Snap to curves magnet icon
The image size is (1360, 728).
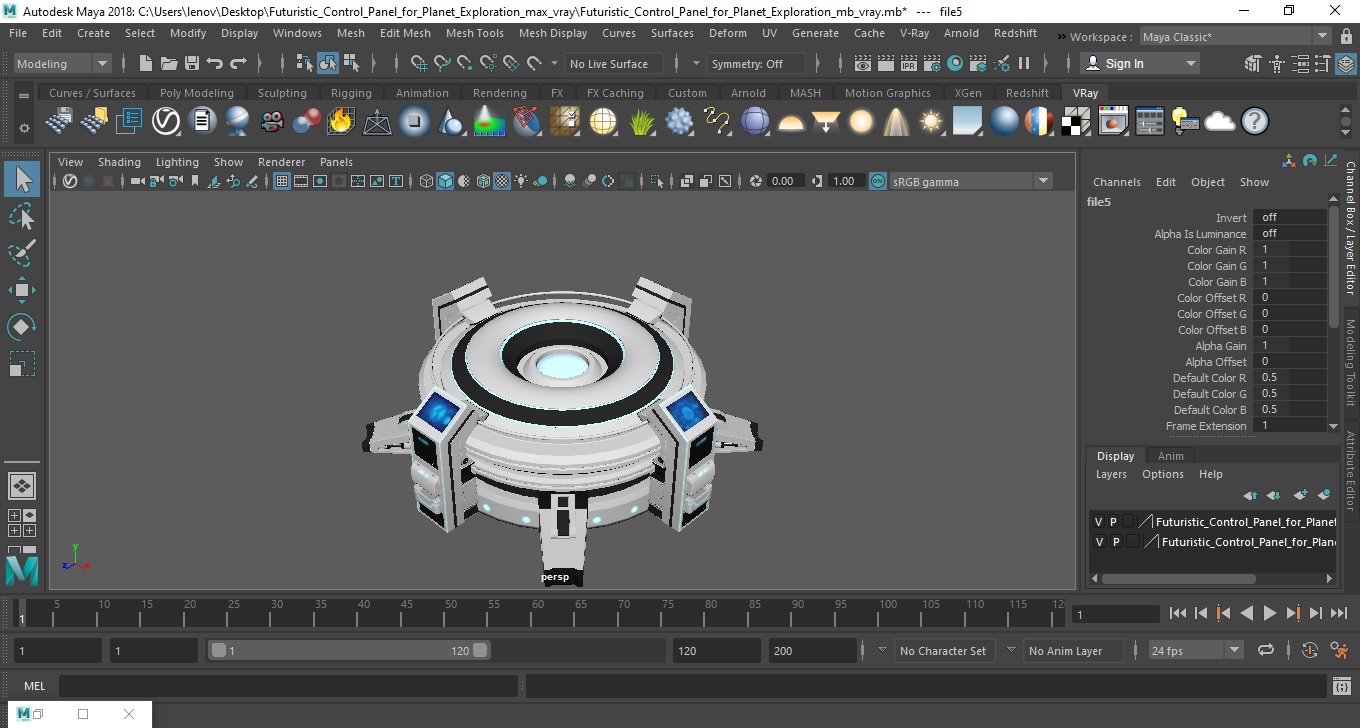[442, 63]
